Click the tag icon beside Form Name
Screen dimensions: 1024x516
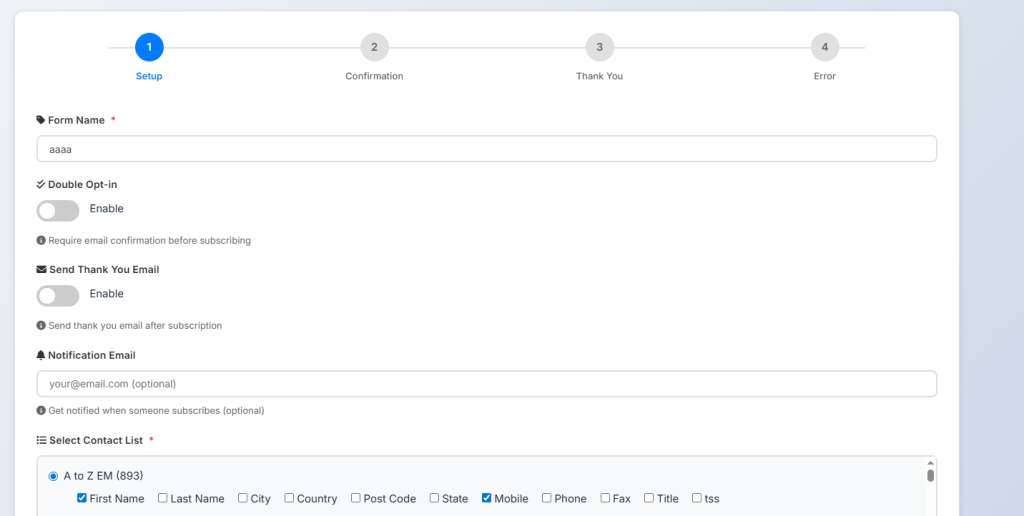[x=41, y=120]
